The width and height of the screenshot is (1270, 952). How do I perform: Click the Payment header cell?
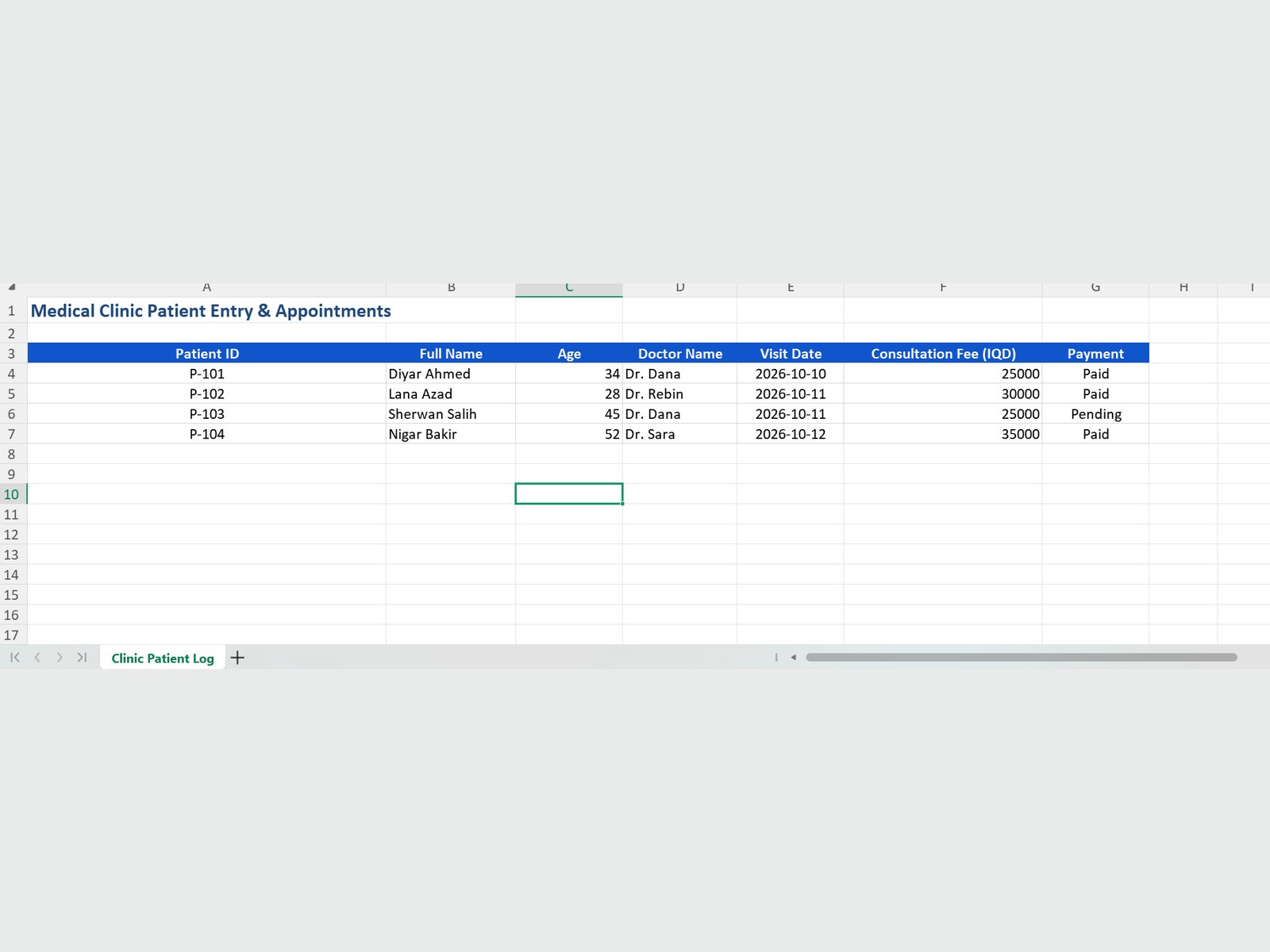(x=1095, y=354)
